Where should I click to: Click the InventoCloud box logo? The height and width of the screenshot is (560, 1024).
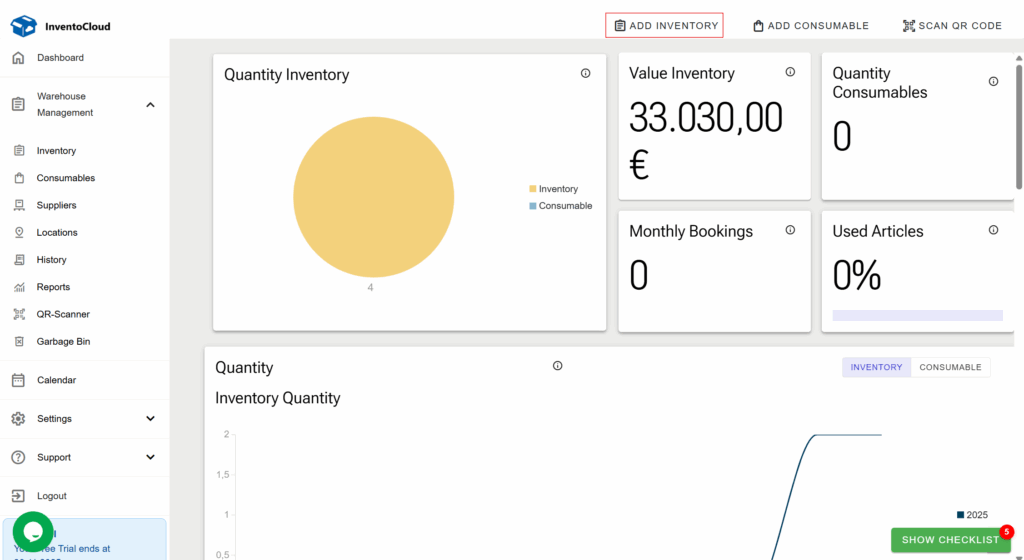point(24,26)
